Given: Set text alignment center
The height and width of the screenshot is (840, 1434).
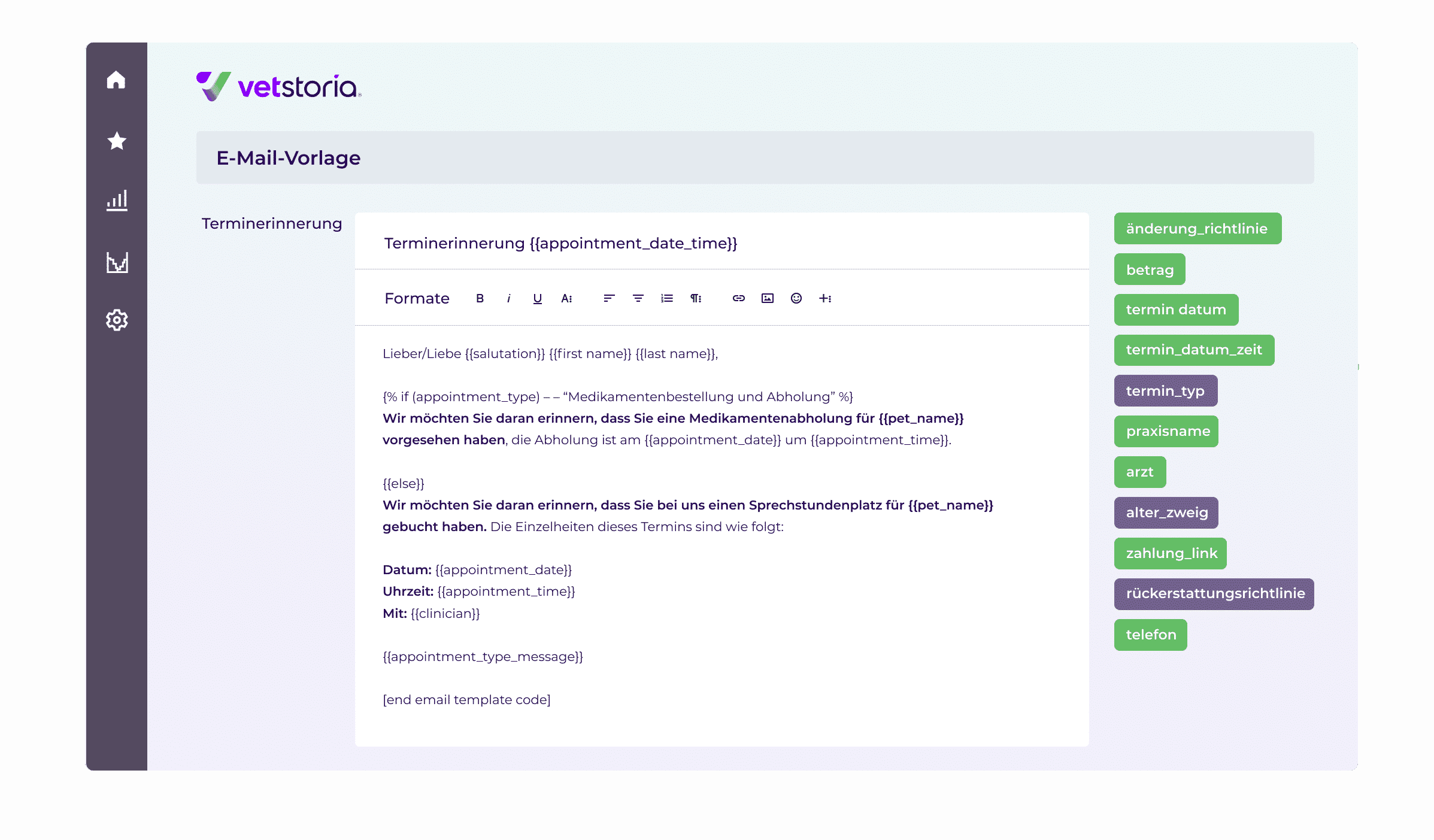Looking at the screenshot, I should [638, 298].
